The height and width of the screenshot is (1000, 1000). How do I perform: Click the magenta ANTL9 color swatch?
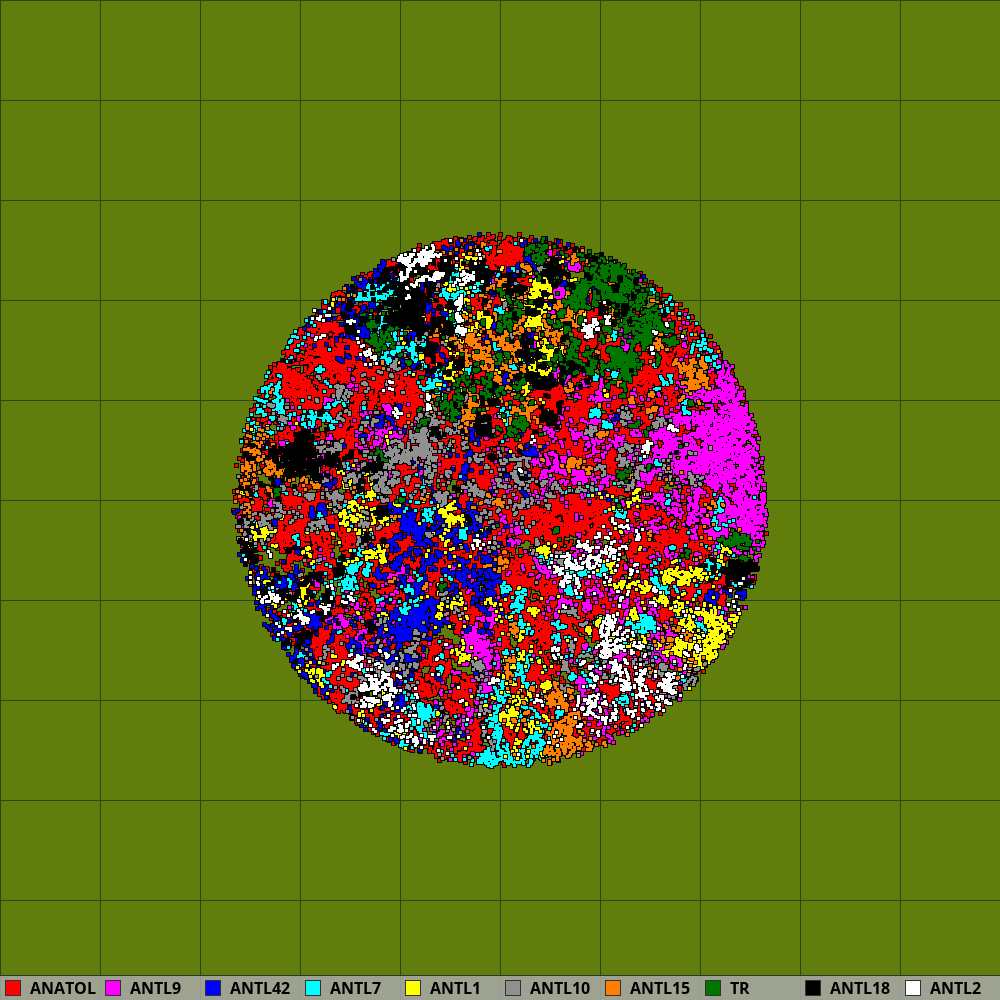coord(113,988)
